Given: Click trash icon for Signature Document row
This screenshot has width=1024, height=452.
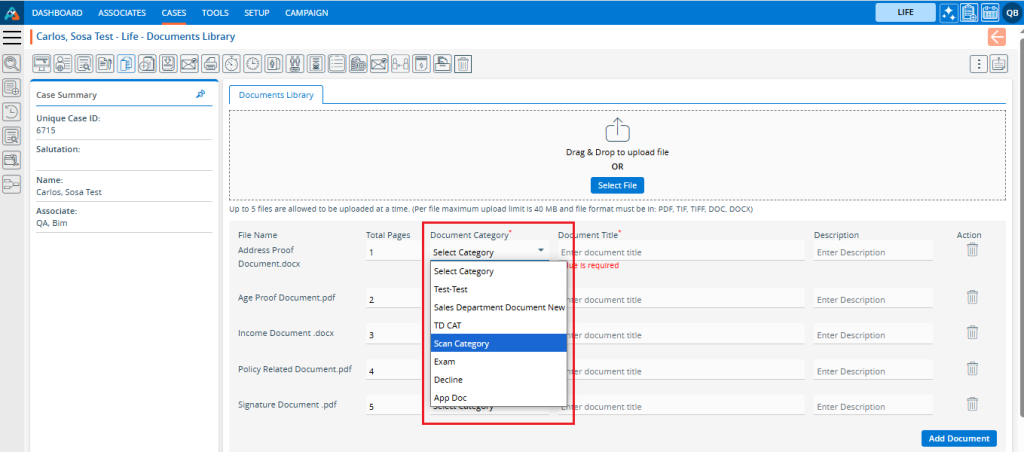Looking at the screenshot, I should coord(971,404).
